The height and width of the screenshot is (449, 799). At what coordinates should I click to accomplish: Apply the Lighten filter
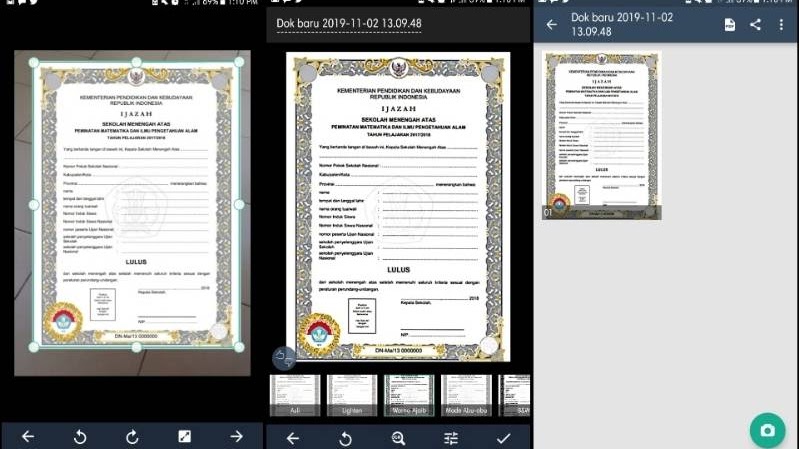click(x=352, y=395)
